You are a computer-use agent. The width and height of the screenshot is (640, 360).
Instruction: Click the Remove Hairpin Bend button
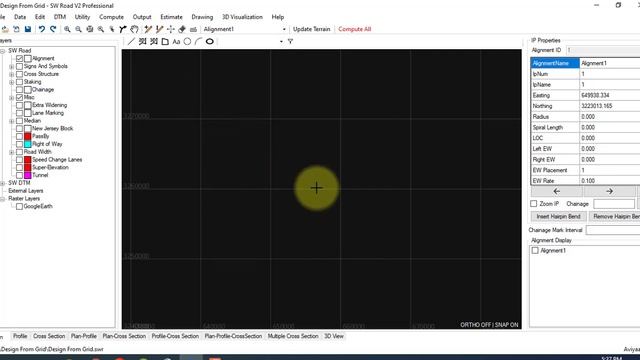[614, 216]
